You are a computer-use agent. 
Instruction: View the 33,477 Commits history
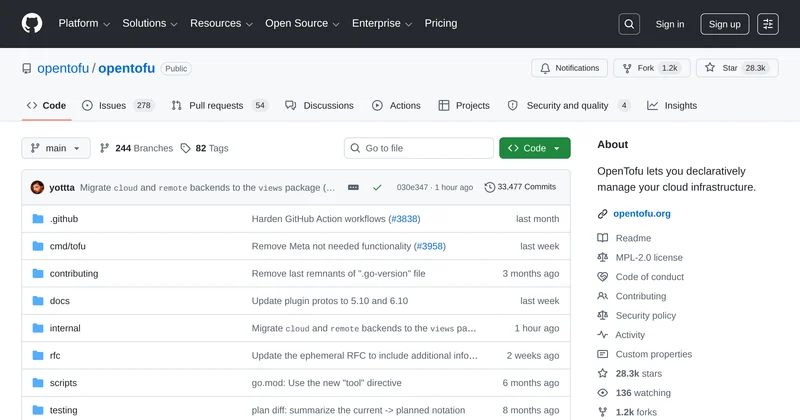(520, 187)
